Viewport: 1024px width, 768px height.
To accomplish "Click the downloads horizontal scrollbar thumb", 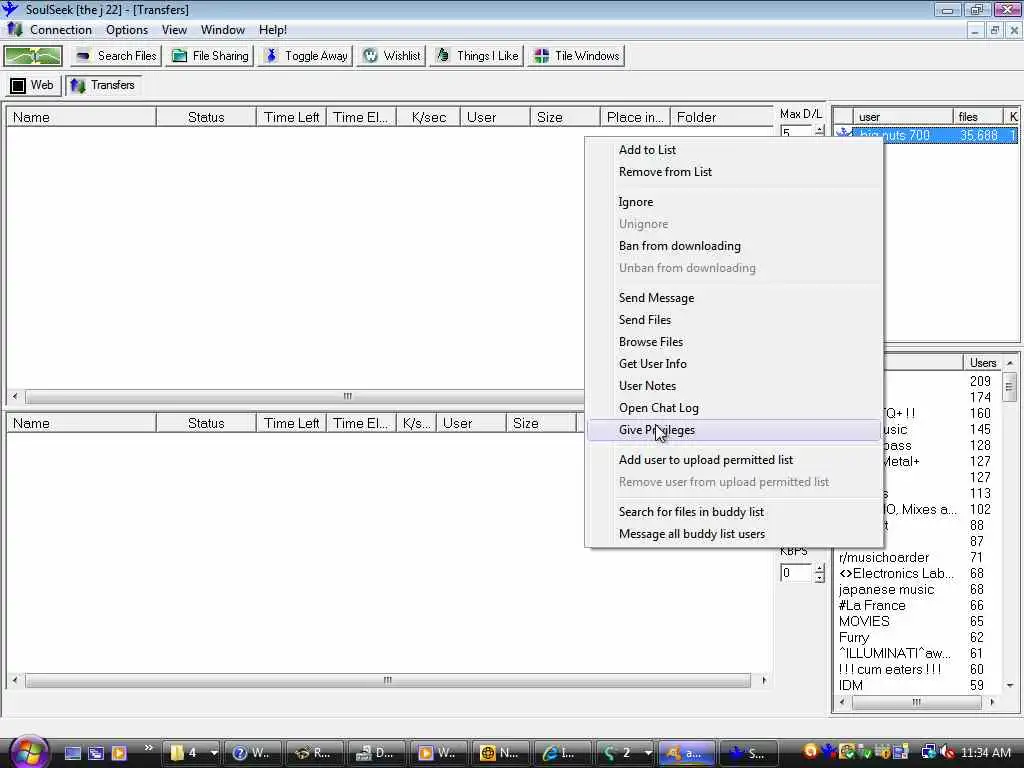I will point(347,396).
